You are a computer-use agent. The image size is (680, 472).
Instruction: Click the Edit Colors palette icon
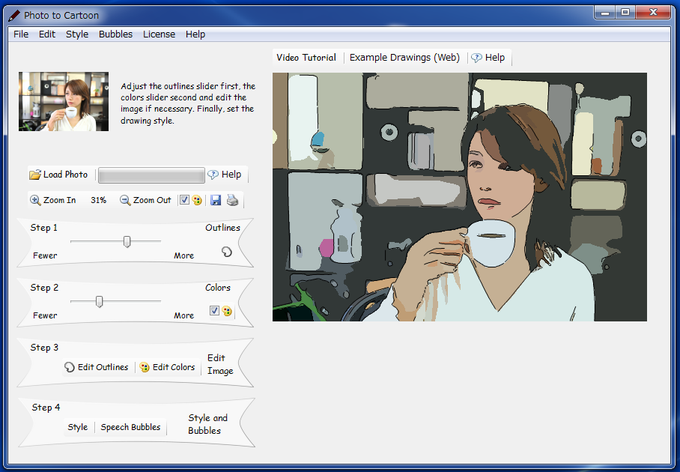[x=144, y=367]
